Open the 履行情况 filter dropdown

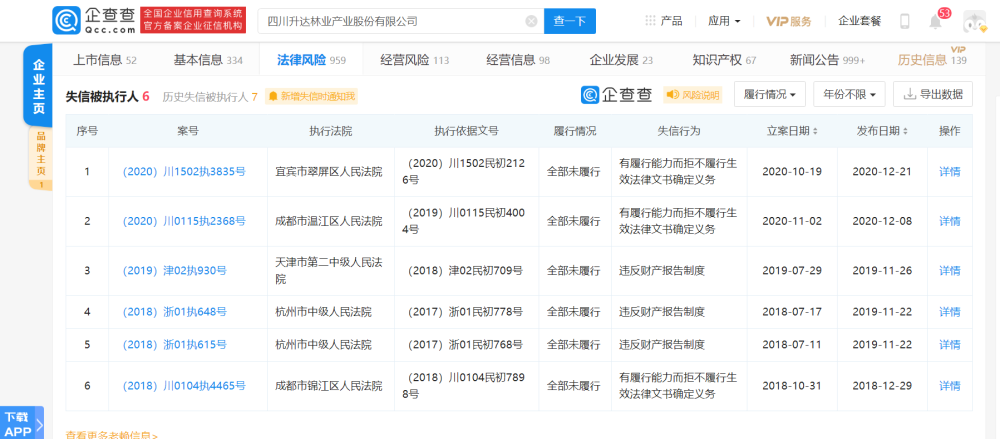[x=770, y=94]
